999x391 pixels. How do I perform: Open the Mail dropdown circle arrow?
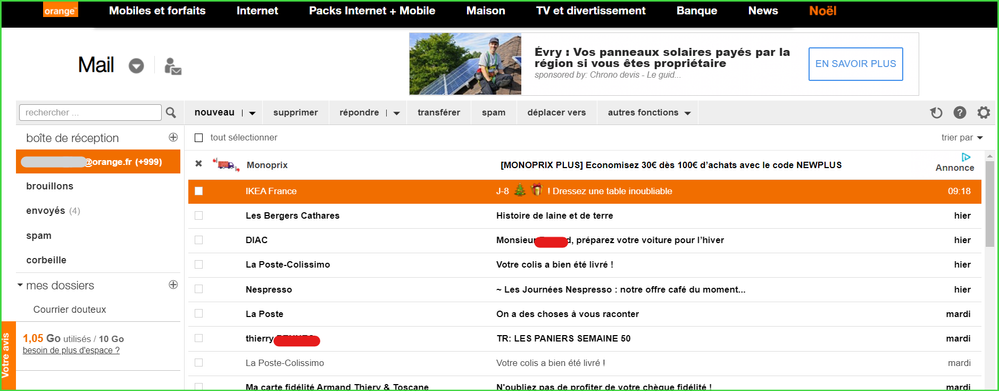point(136,66)
